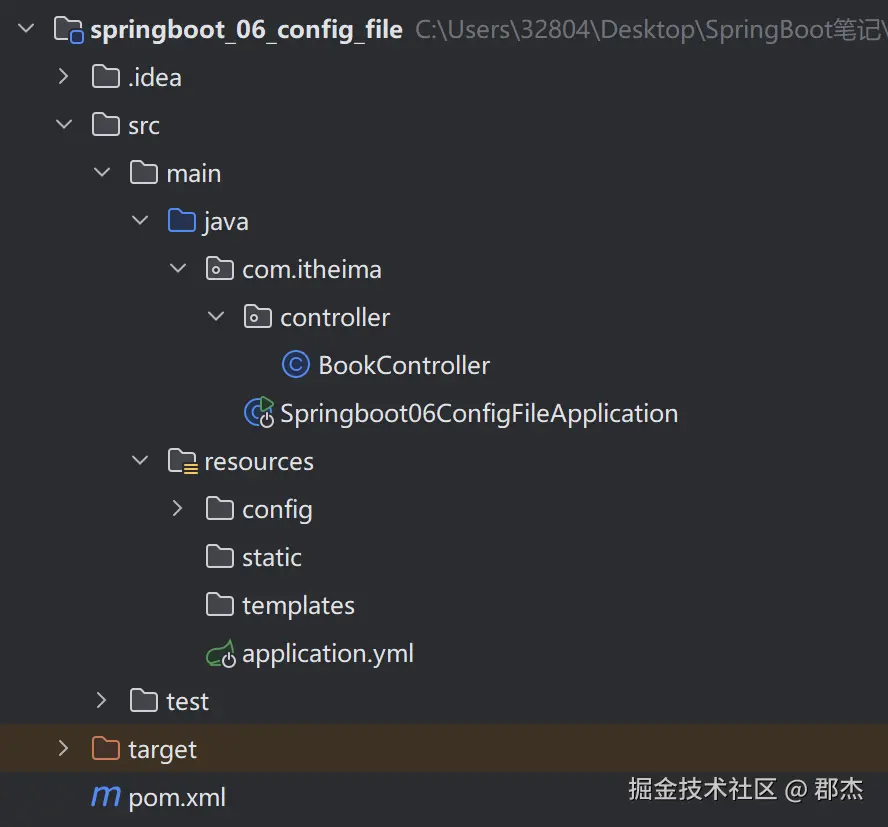The width and height of the screenshot is (888, 827).
Task: Select the main folder label
Action: tap(193, 173)
